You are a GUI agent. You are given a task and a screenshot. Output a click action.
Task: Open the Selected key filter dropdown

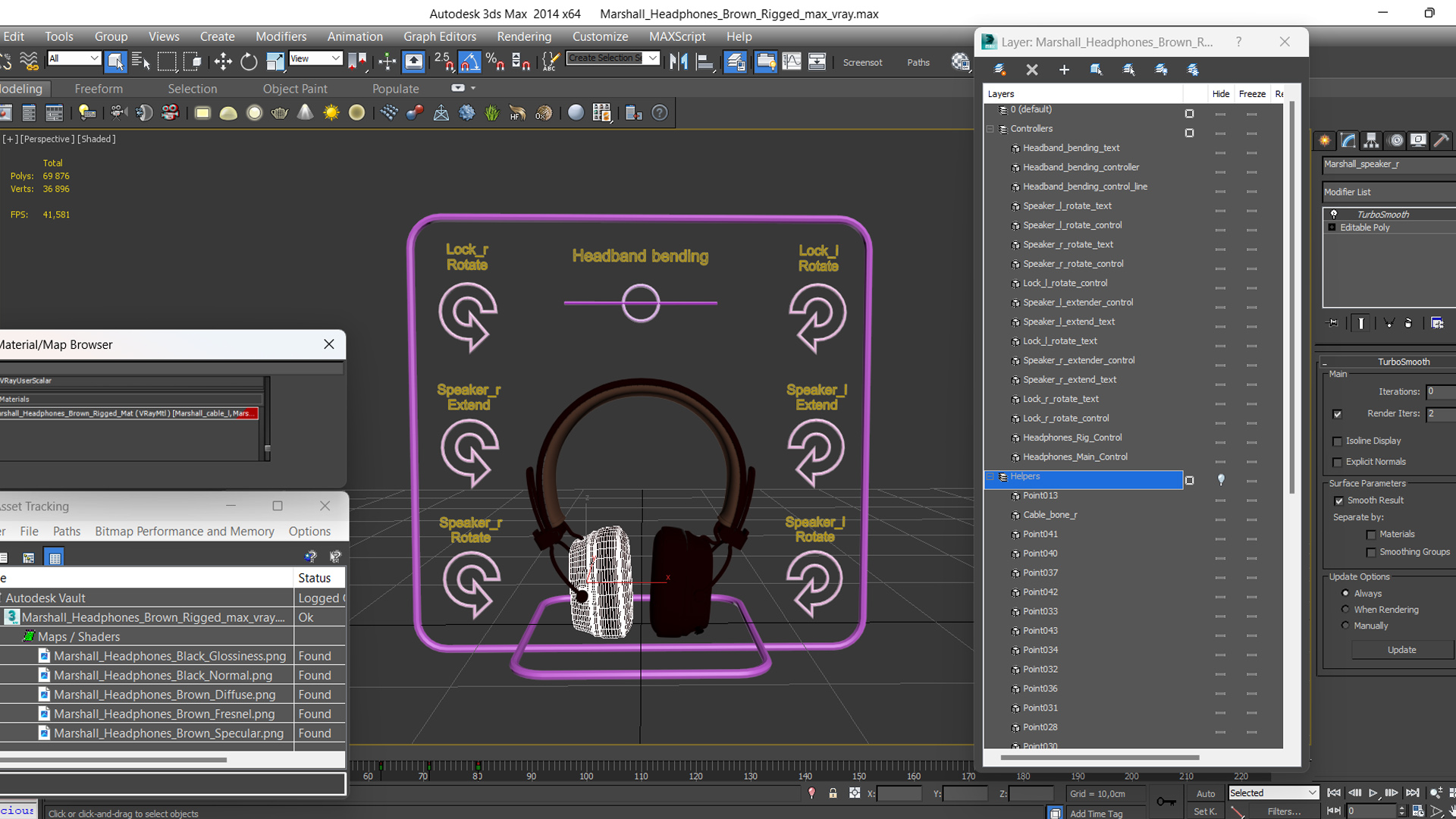(x=1273, y=792)
